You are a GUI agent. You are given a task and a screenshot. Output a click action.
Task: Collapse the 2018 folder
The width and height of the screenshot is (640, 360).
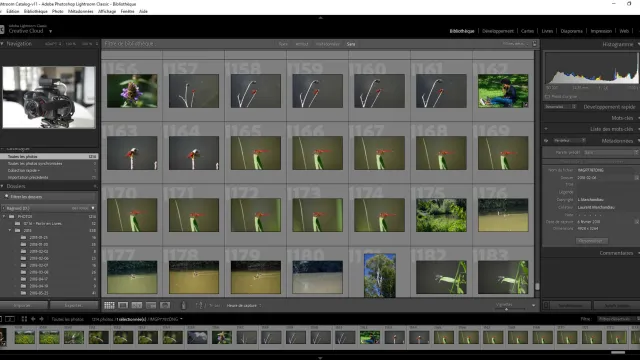pos(10,230)
